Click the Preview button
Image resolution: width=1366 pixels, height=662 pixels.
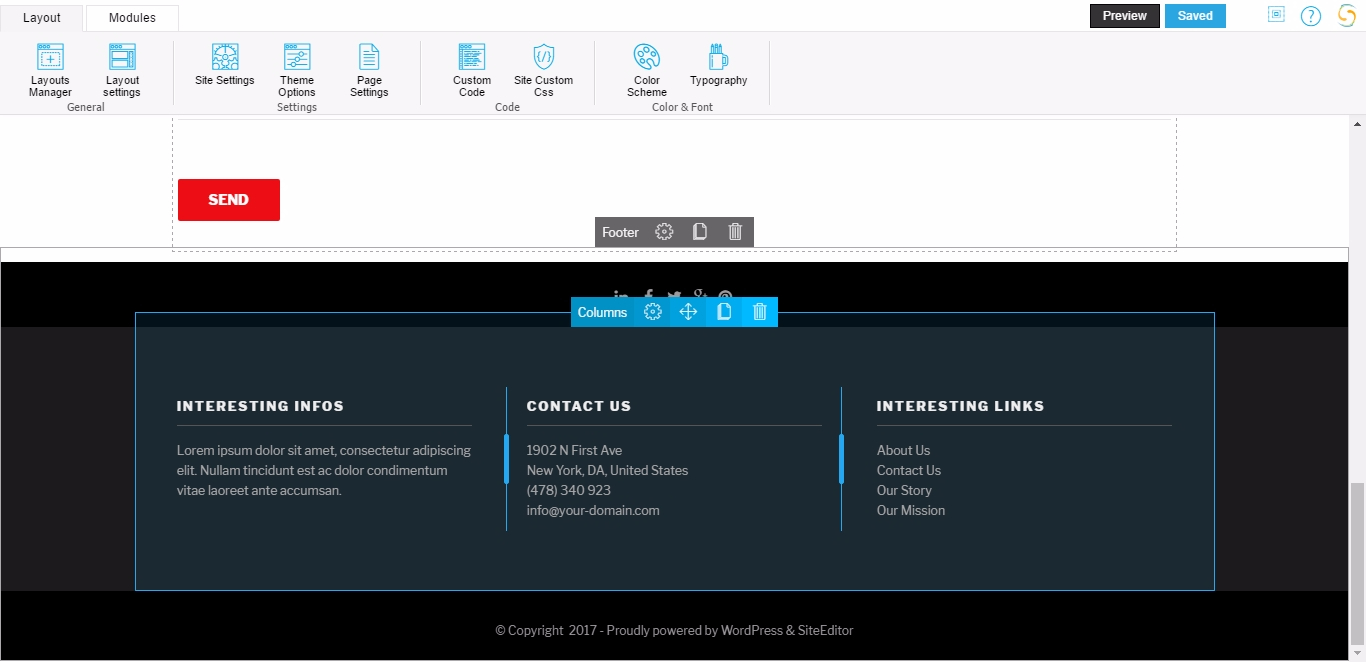pyautogui.click(x=1125, y=16)
